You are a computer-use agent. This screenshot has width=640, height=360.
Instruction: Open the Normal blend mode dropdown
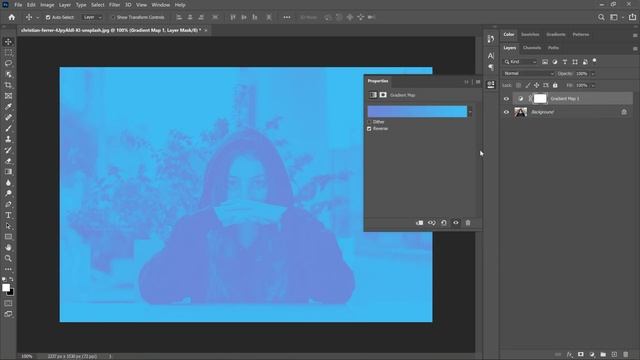point(529,73)
